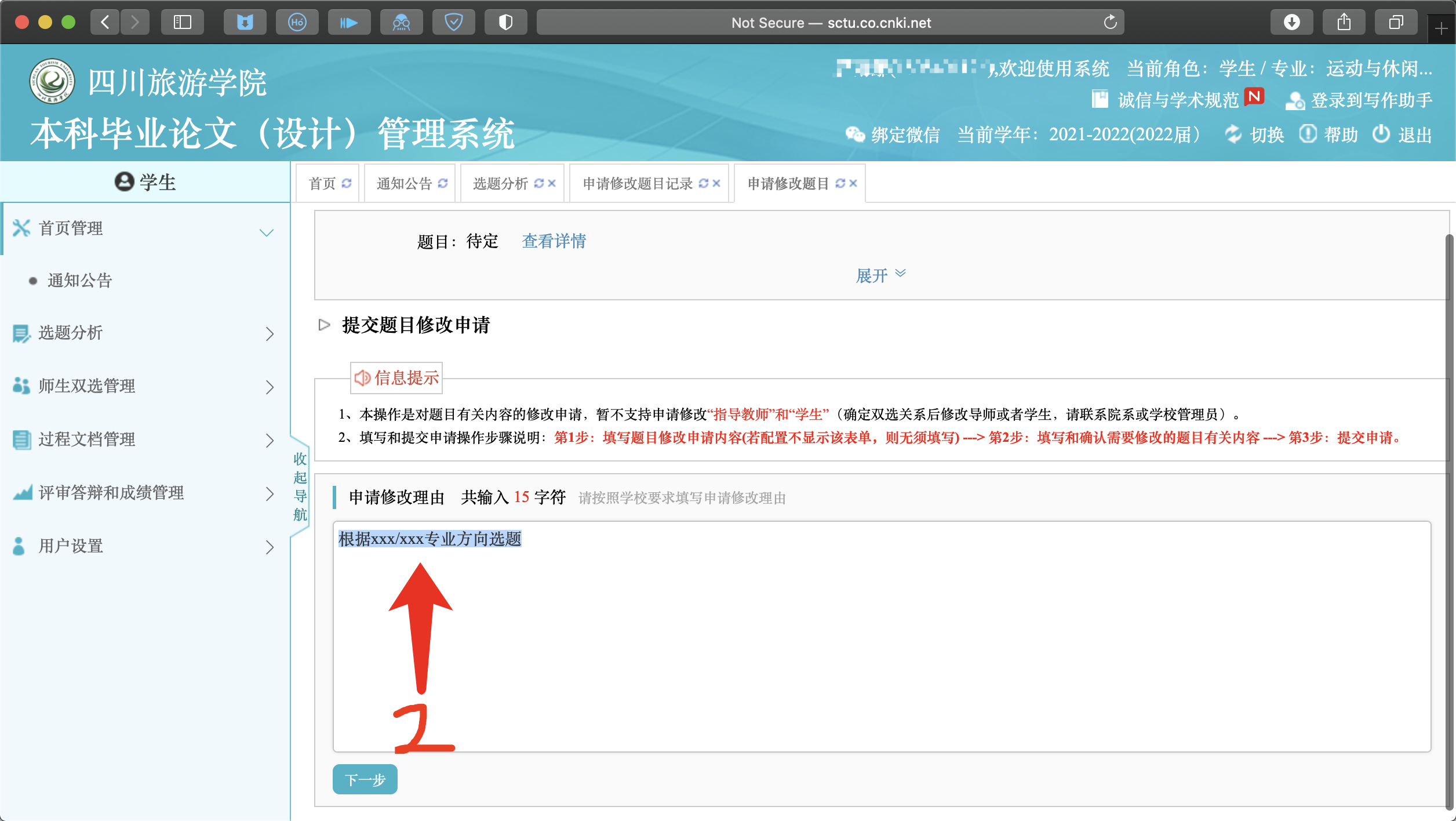
Task: Switch to the 通知公告 tab
Action: (x=405, y=184)
